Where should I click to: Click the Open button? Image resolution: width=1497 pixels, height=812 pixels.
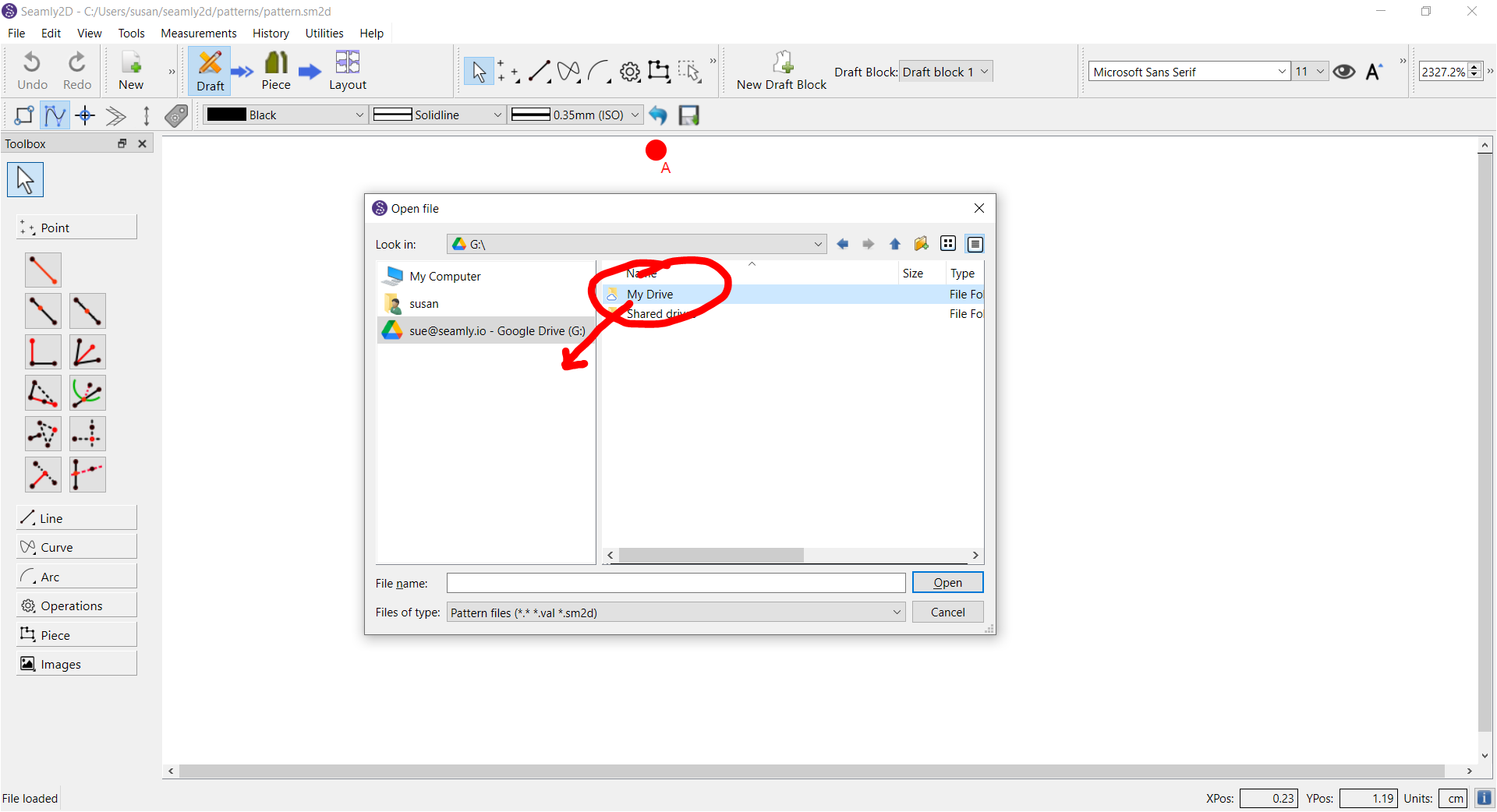tap(947, 583)
